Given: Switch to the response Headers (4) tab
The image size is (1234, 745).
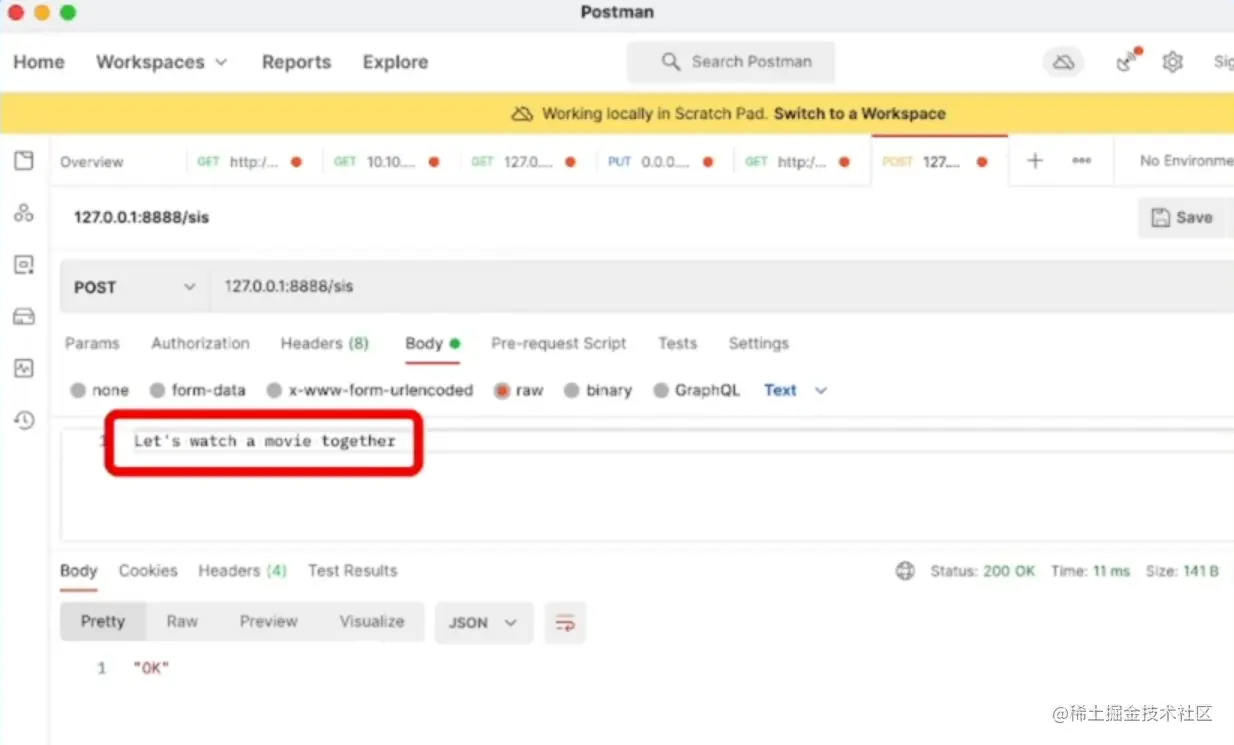Looking at the screenshot, I should [x=242, y=571].
